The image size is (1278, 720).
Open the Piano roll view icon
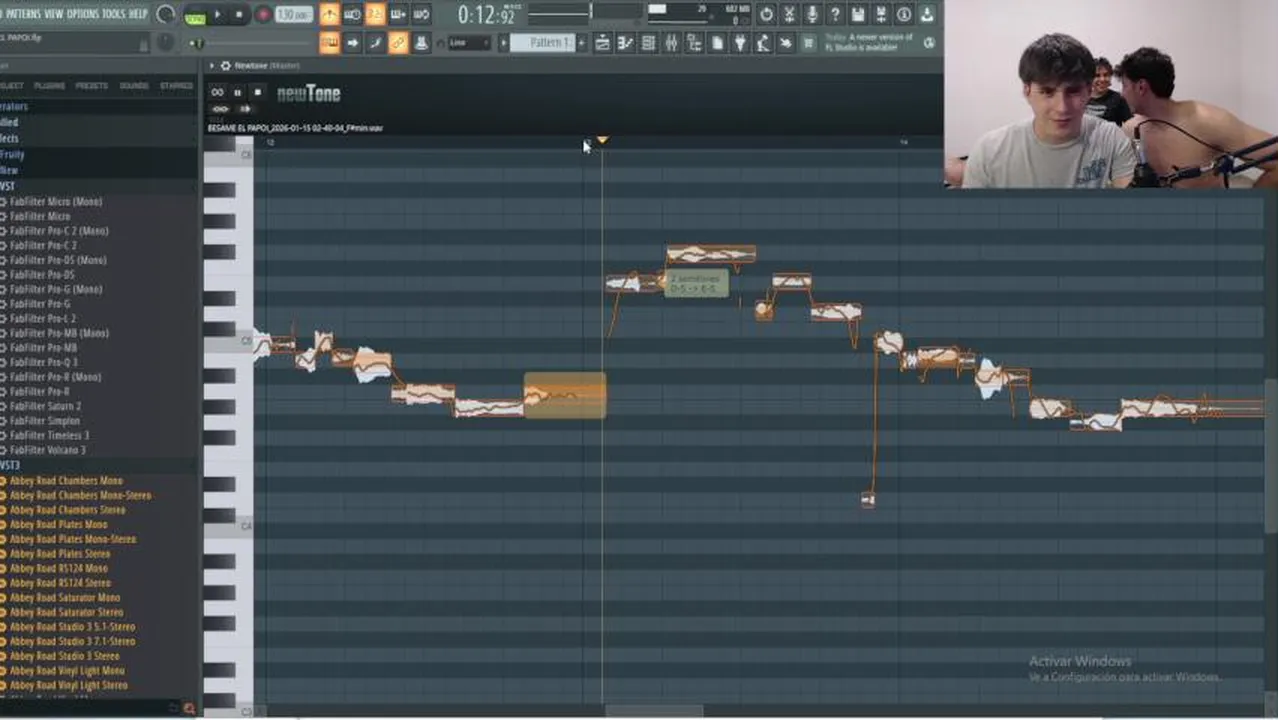pos(625,43)
